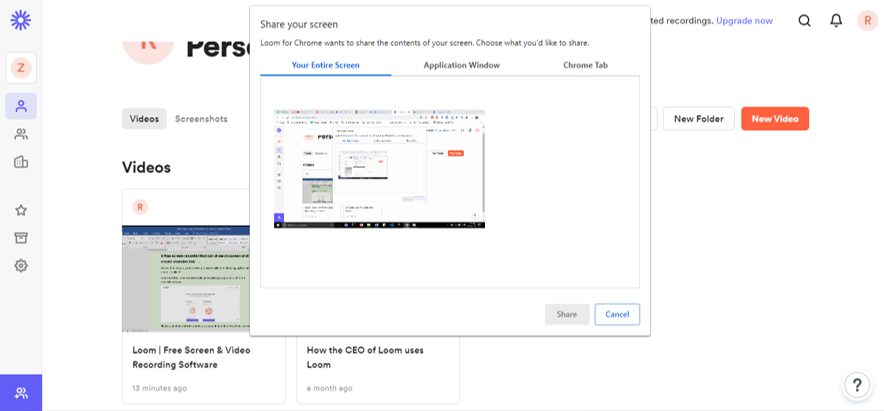Switch to Application Window tab

tap(461, 65)
